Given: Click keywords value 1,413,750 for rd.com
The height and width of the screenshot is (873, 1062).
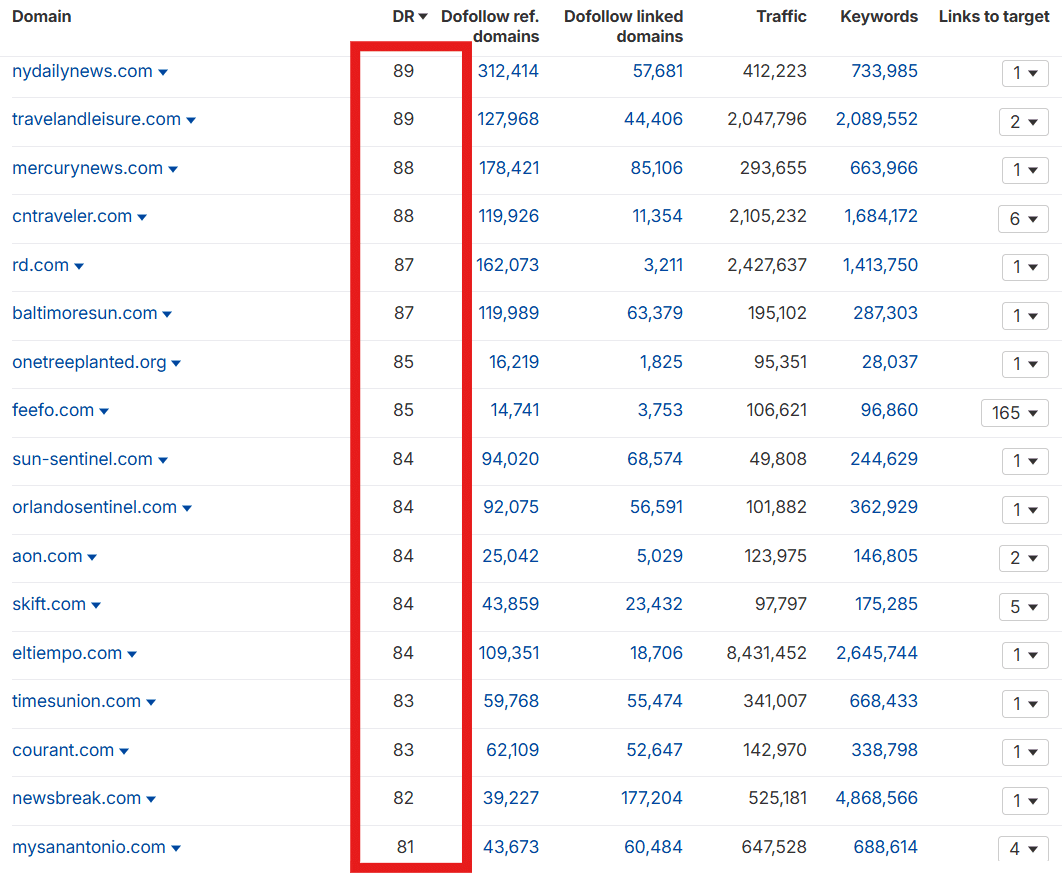Looking at the screenshot, I should (x=880, y=265).
